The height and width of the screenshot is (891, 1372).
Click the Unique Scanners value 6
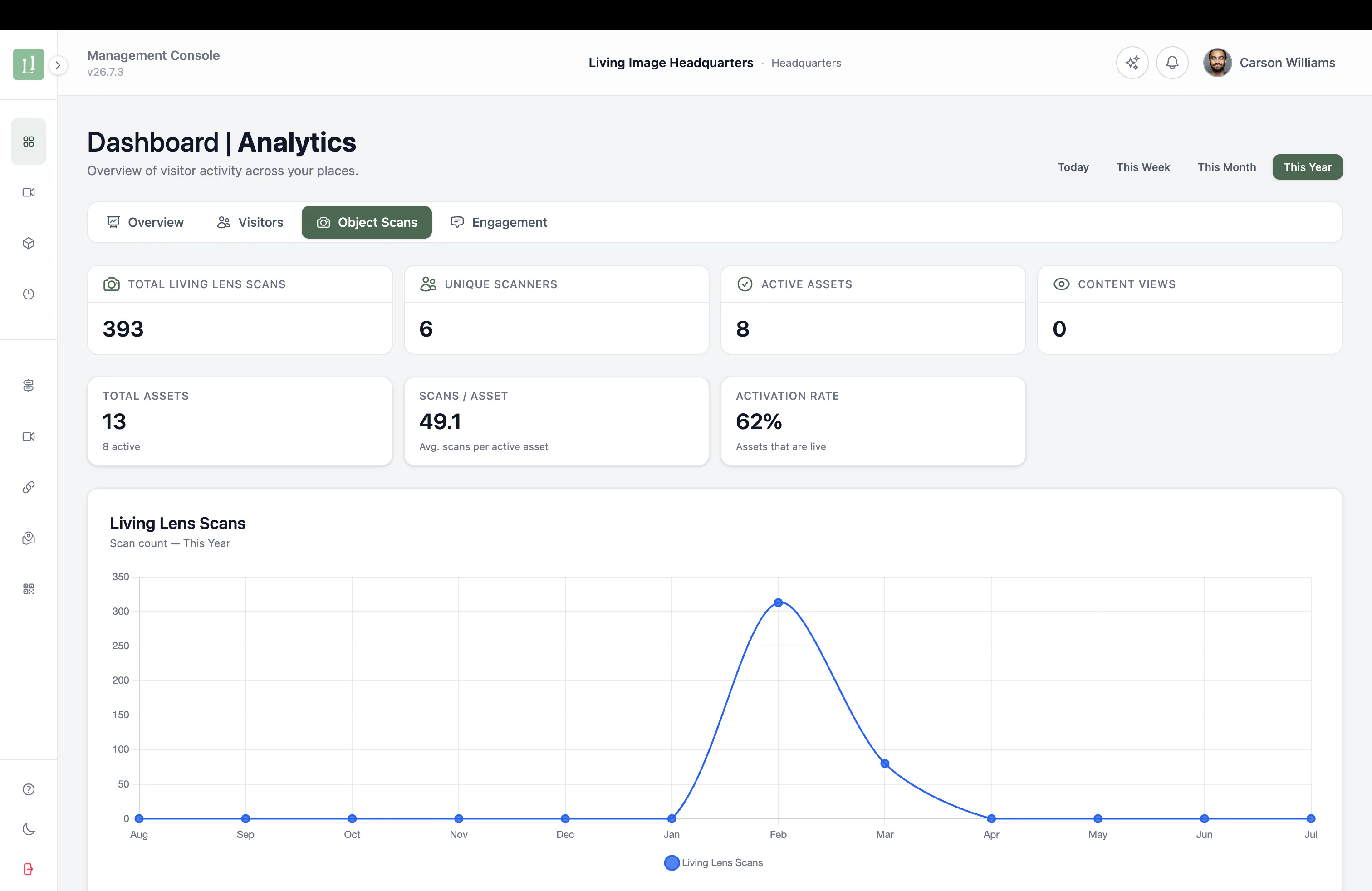[426, 329]
